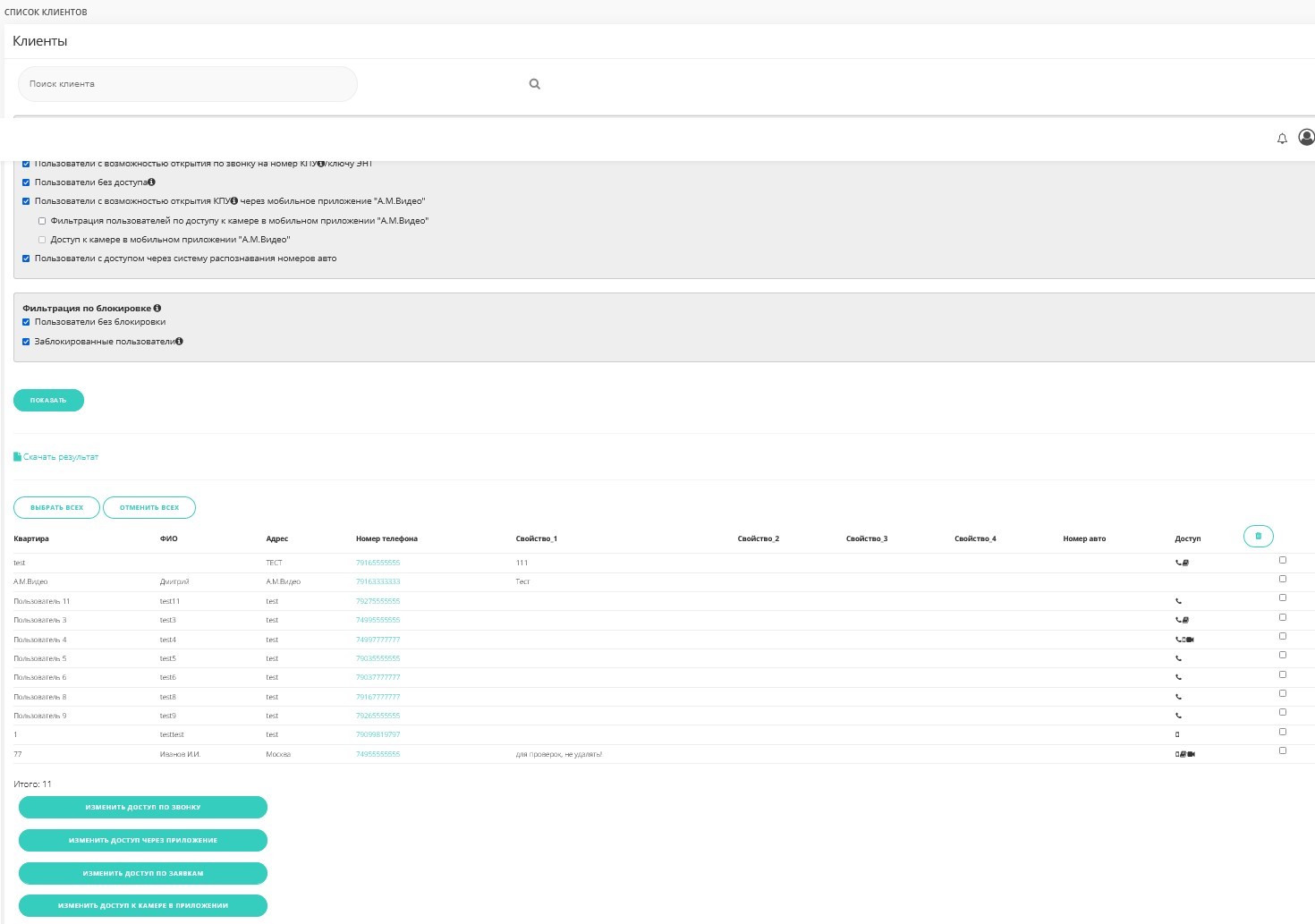
Task: Click the trash delete icon button
Action: tap(1258, 536)
